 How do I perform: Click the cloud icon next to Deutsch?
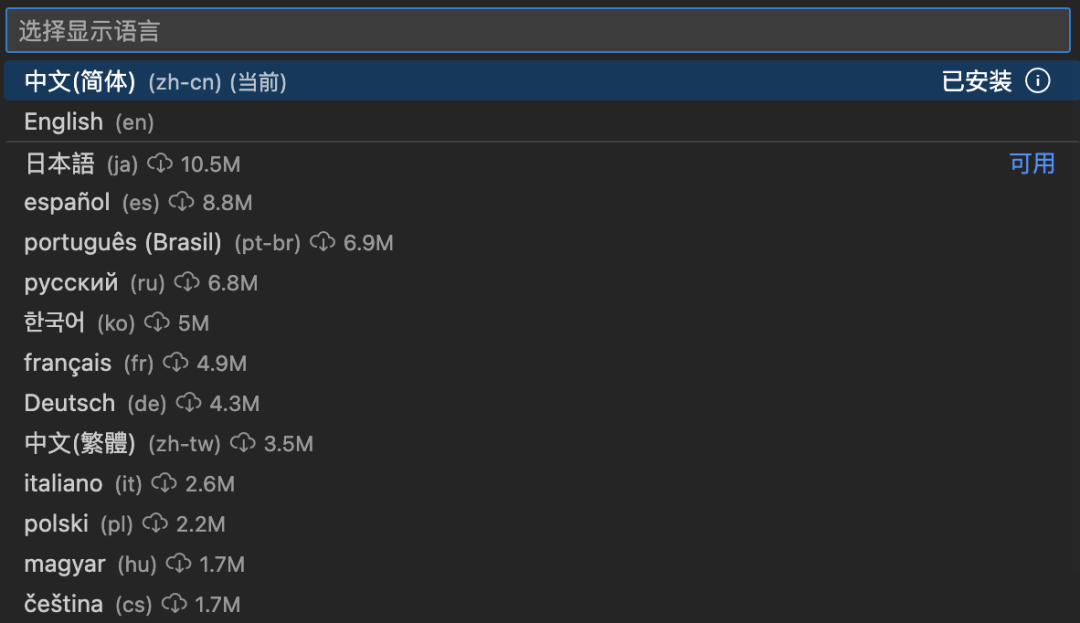click(x=189, y=403)
